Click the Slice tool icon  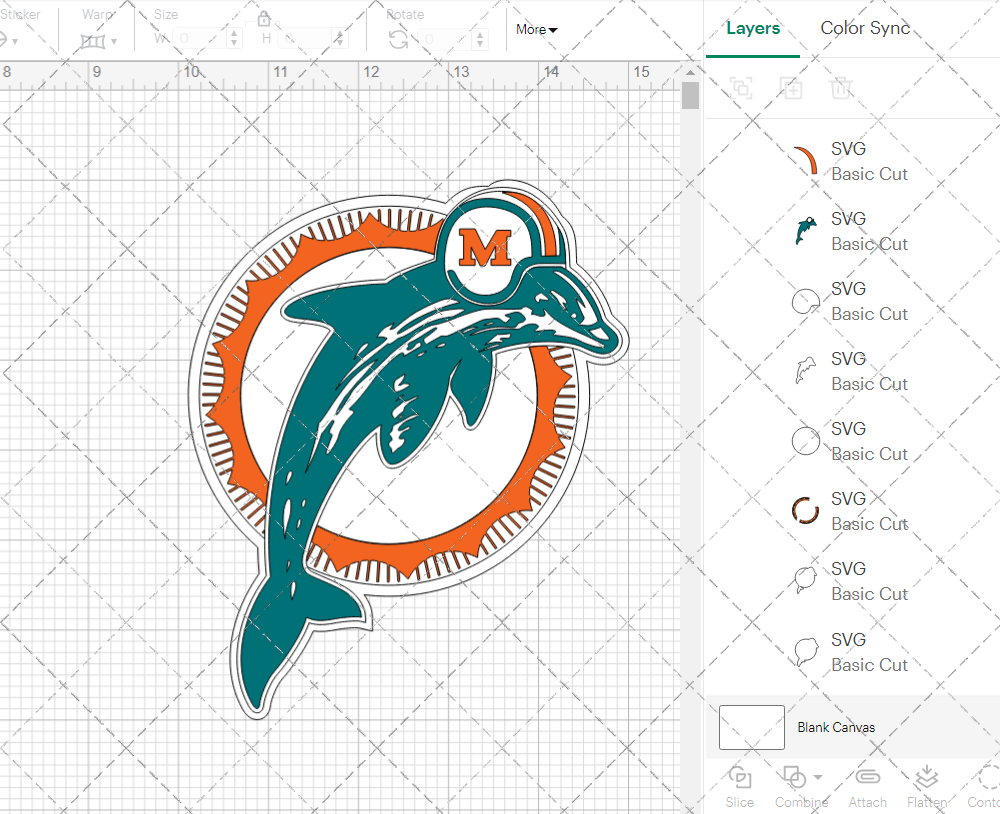click(740, 778)
